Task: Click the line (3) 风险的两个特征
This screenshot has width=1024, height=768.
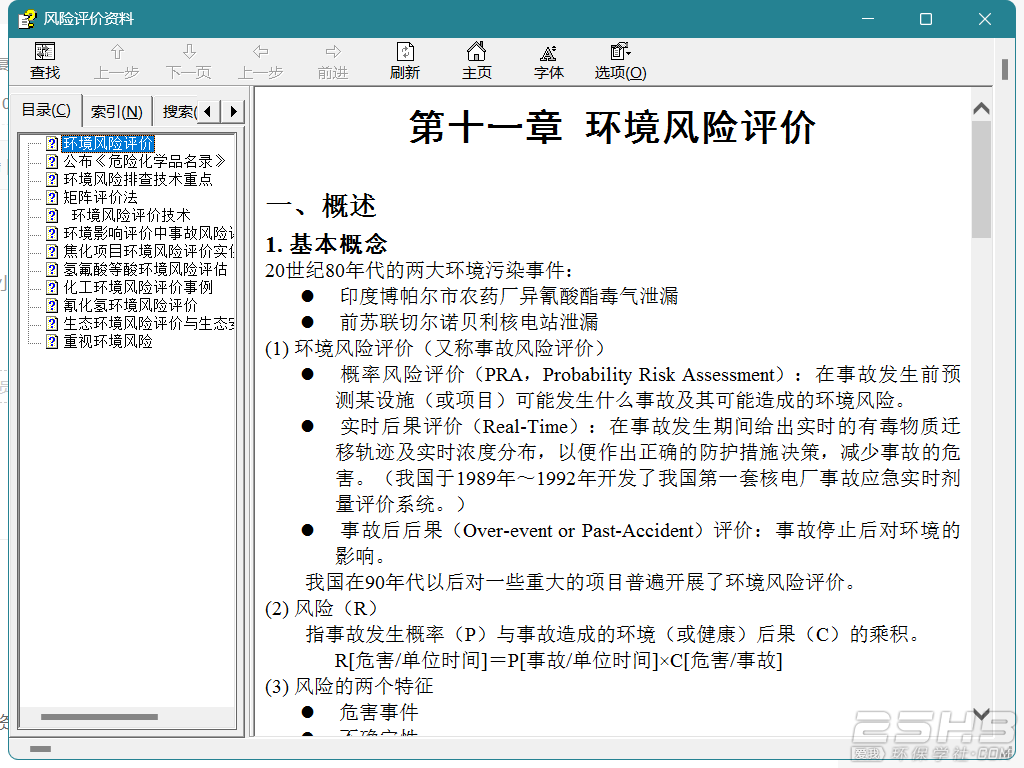Action: click(349, 686)
